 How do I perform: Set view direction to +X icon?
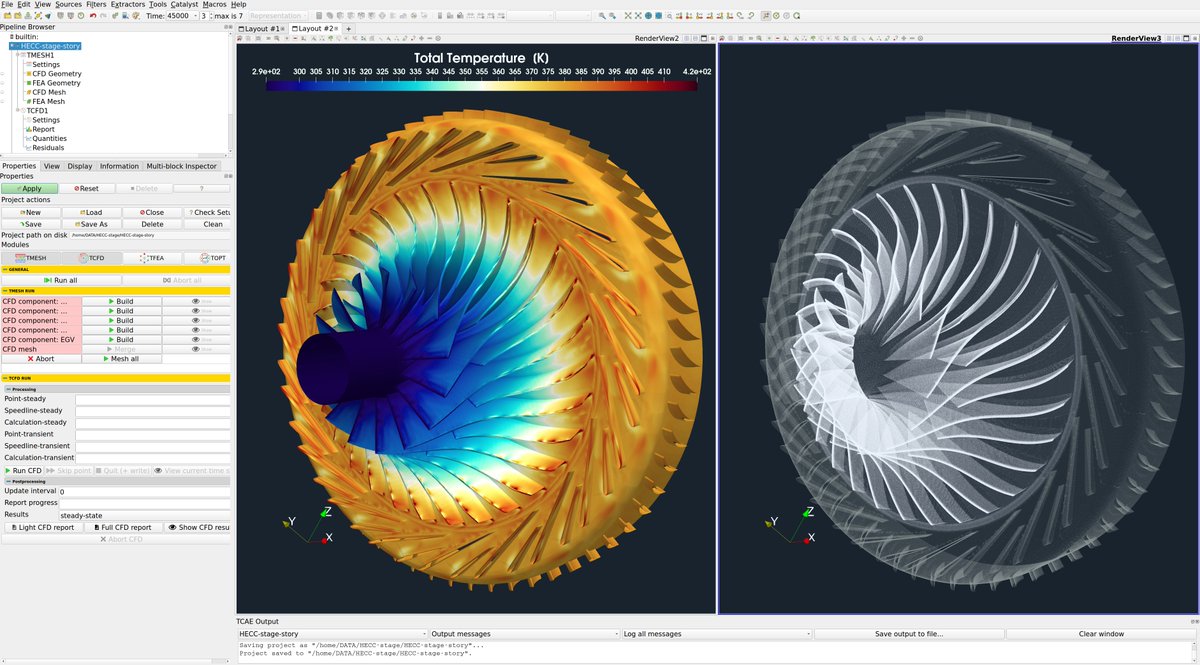point(677,17)
